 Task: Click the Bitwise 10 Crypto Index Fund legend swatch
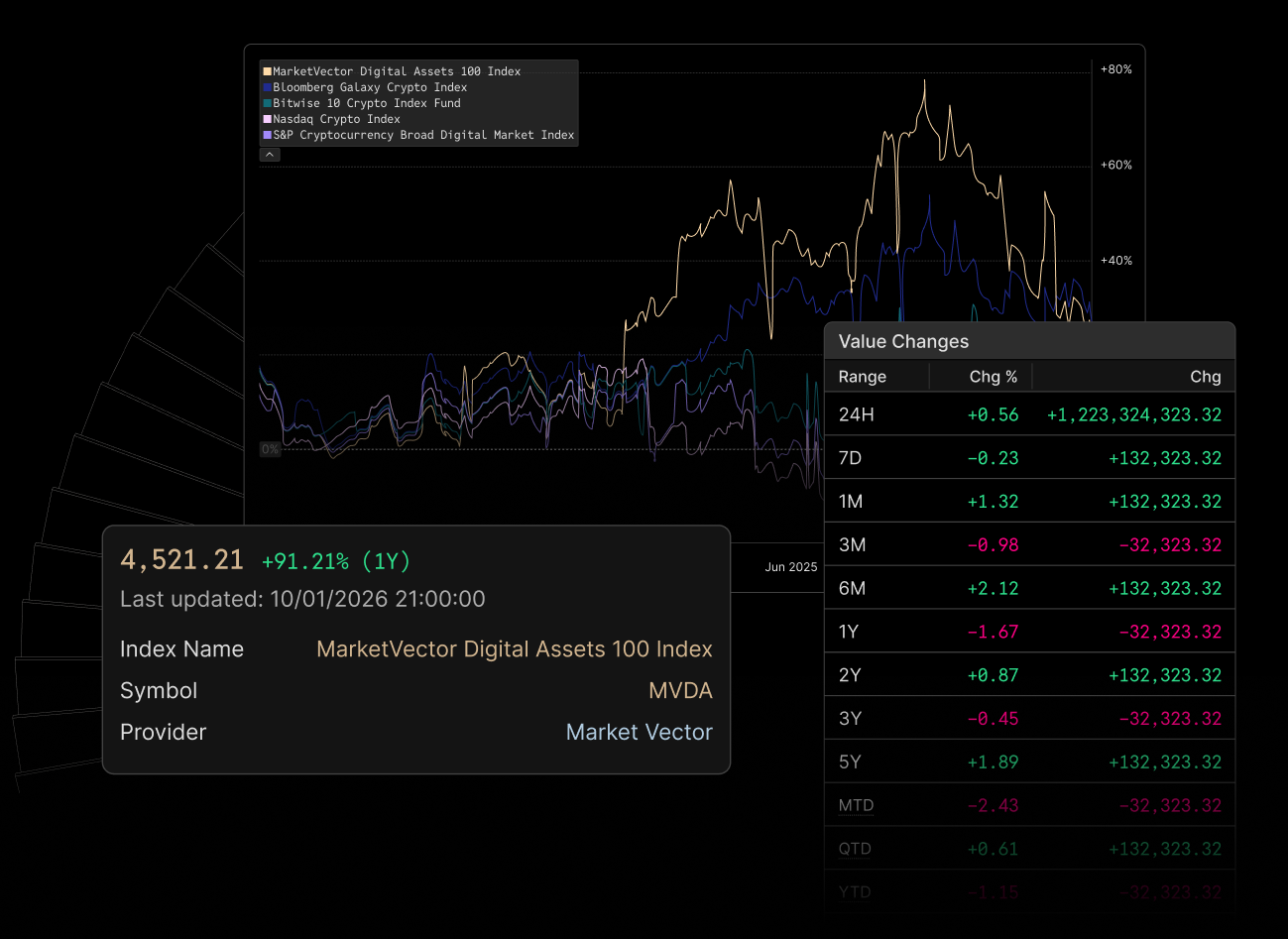pos(267,103)
